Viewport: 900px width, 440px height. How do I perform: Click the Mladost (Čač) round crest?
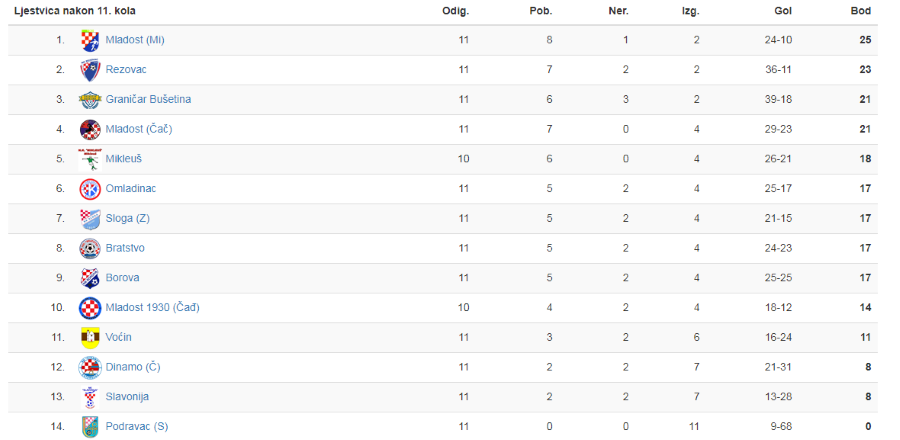click(90, 130)
